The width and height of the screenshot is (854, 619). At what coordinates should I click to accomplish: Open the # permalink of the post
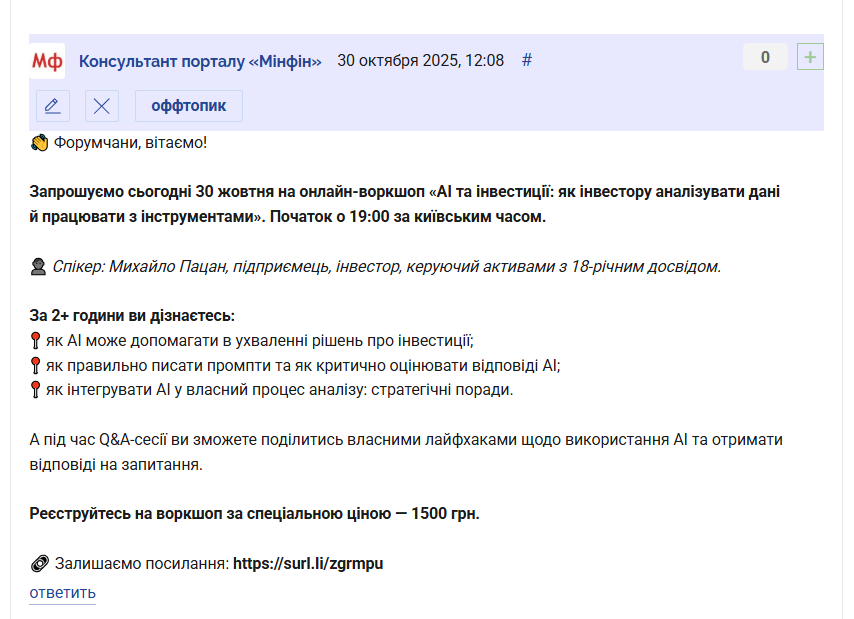click(527, 60)
